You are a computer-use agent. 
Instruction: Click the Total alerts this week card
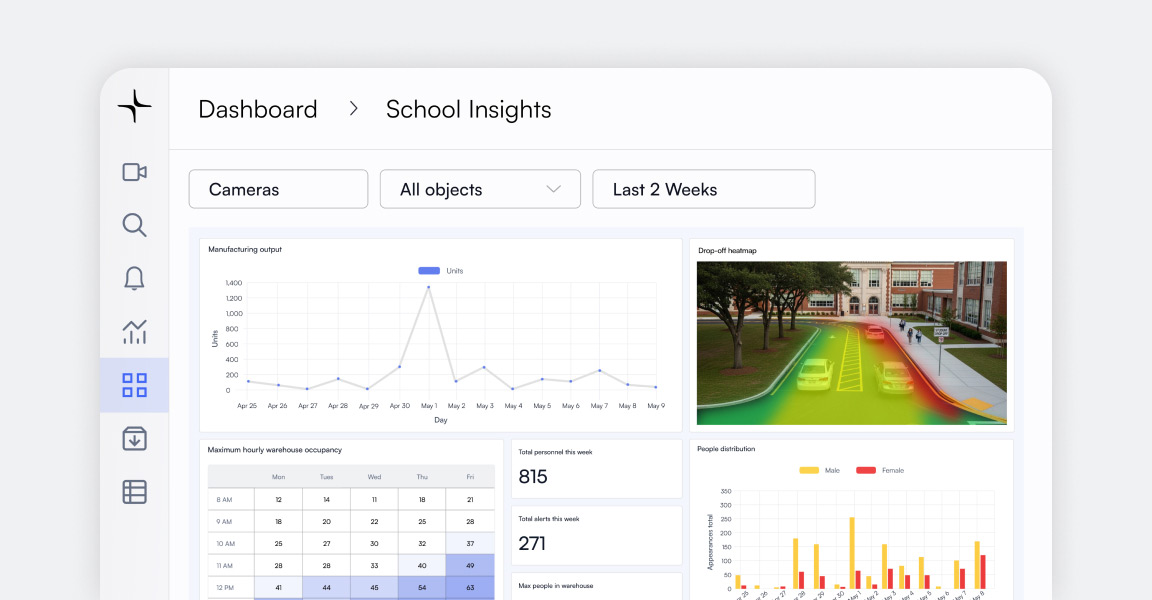[x=596, y=535]
